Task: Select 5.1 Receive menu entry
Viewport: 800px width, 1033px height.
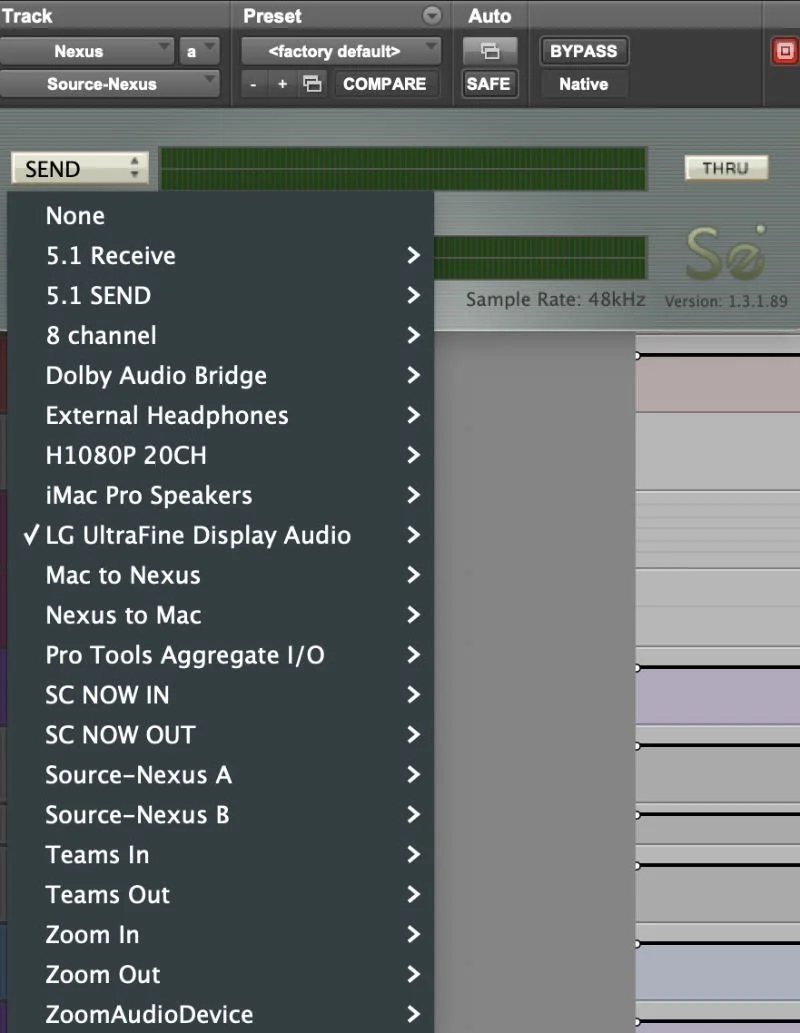Action: click(221, 255)
